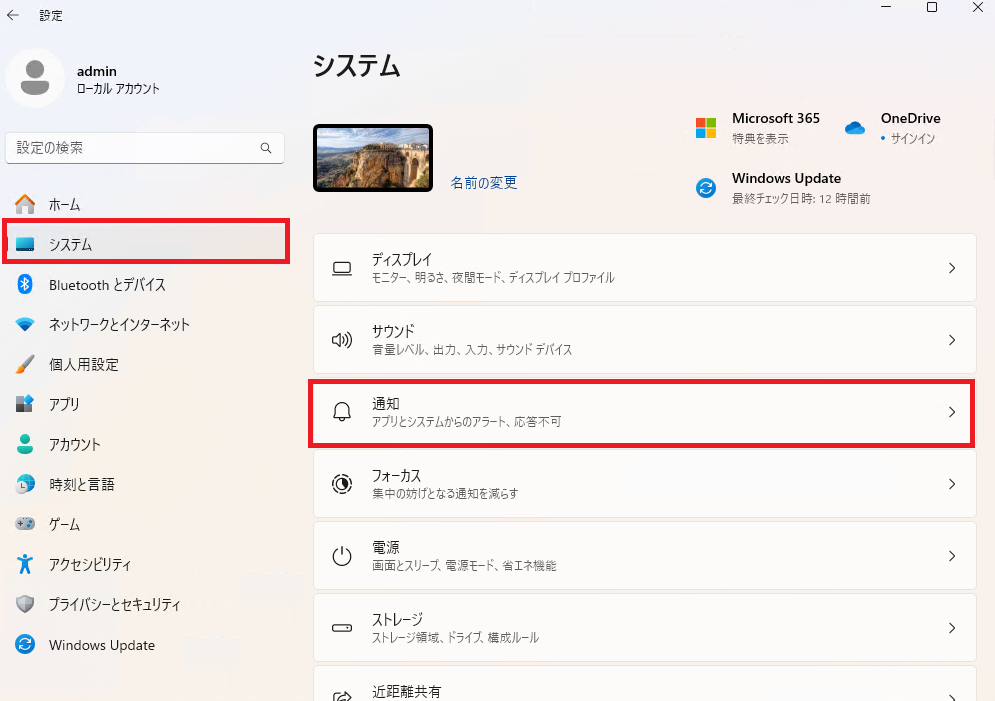The width and height of the screenshot is (995, 701).
Task: Click the Bluetooth icon in the sidebar
Action: coord(25,284)
